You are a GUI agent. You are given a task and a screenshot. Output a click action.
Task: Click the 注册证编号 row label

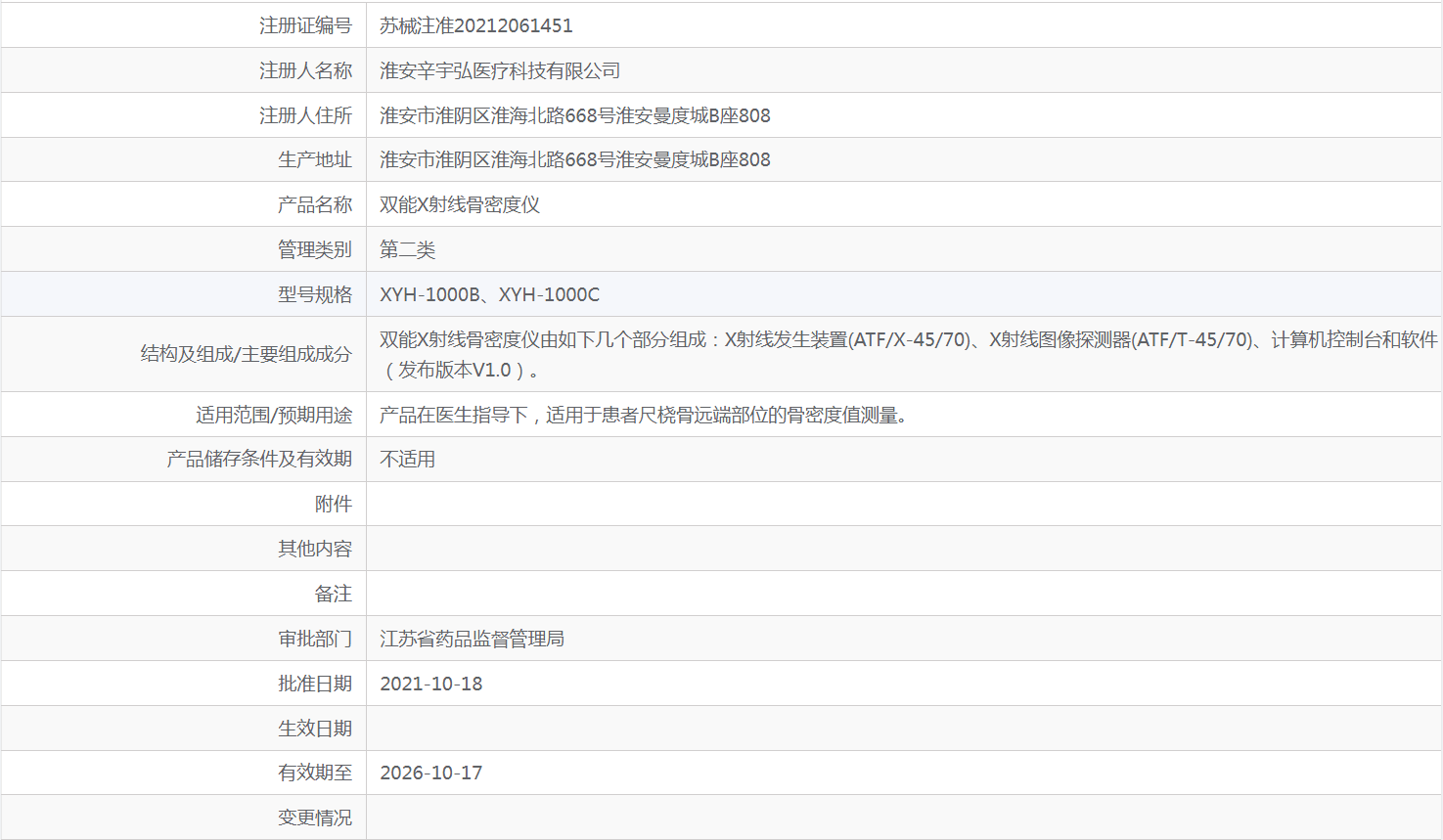[305, 25]
